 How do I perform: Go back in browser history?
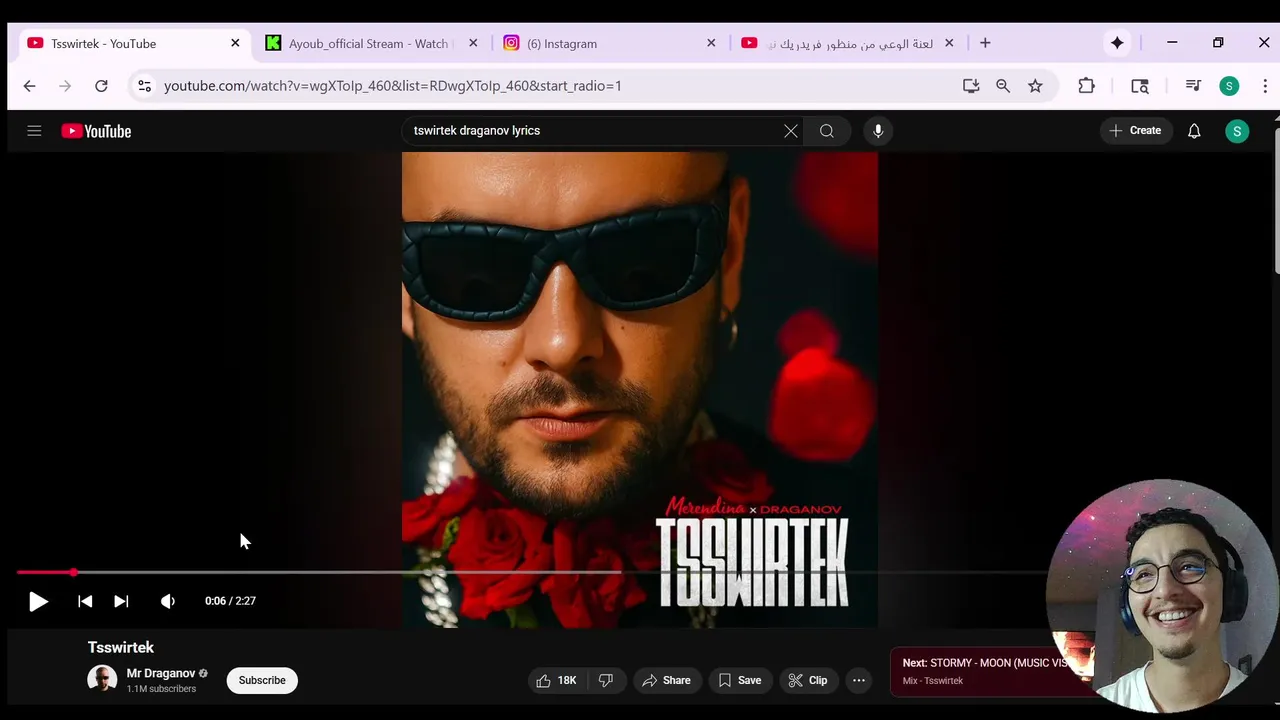[x=29, y=86]
